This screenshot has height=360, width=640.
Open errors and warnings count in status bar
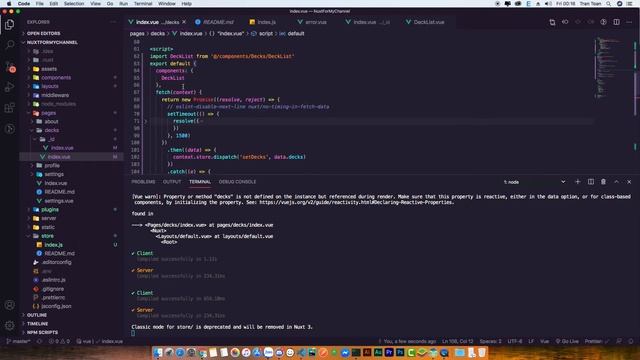(x=59, y=341)
